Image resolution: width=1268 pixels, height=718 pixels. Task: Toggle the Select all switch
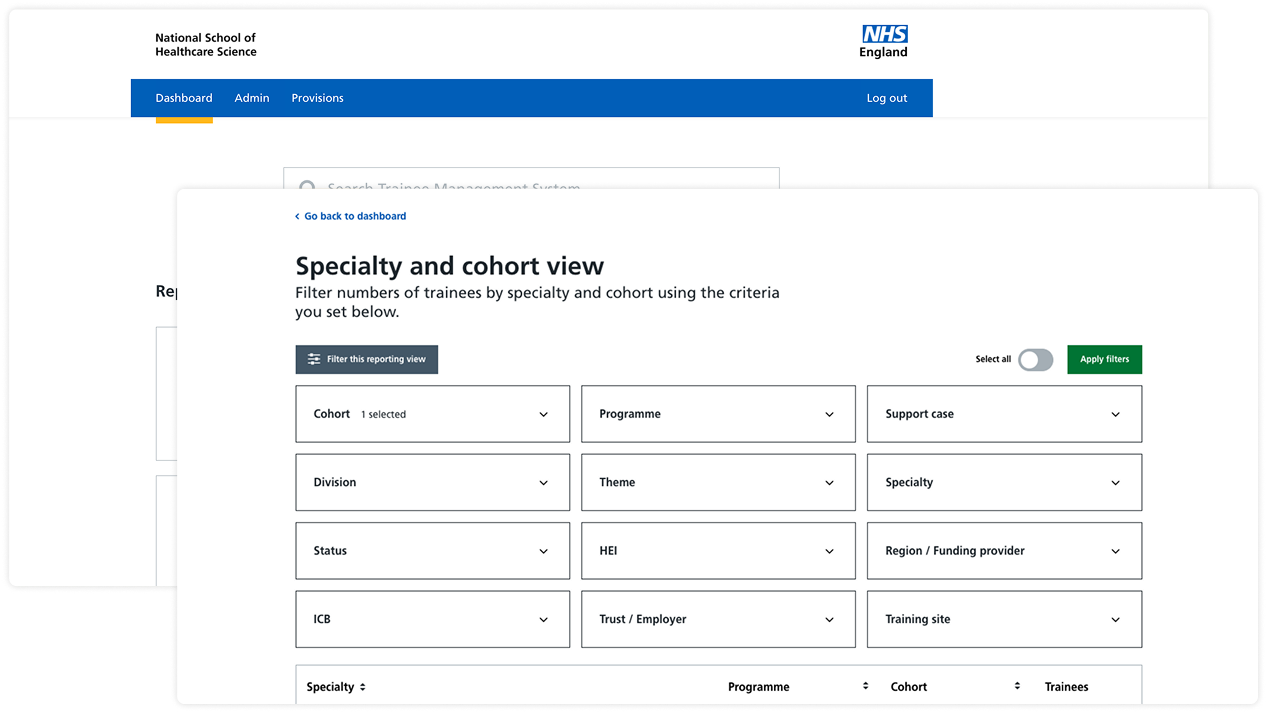(1035, 360)
